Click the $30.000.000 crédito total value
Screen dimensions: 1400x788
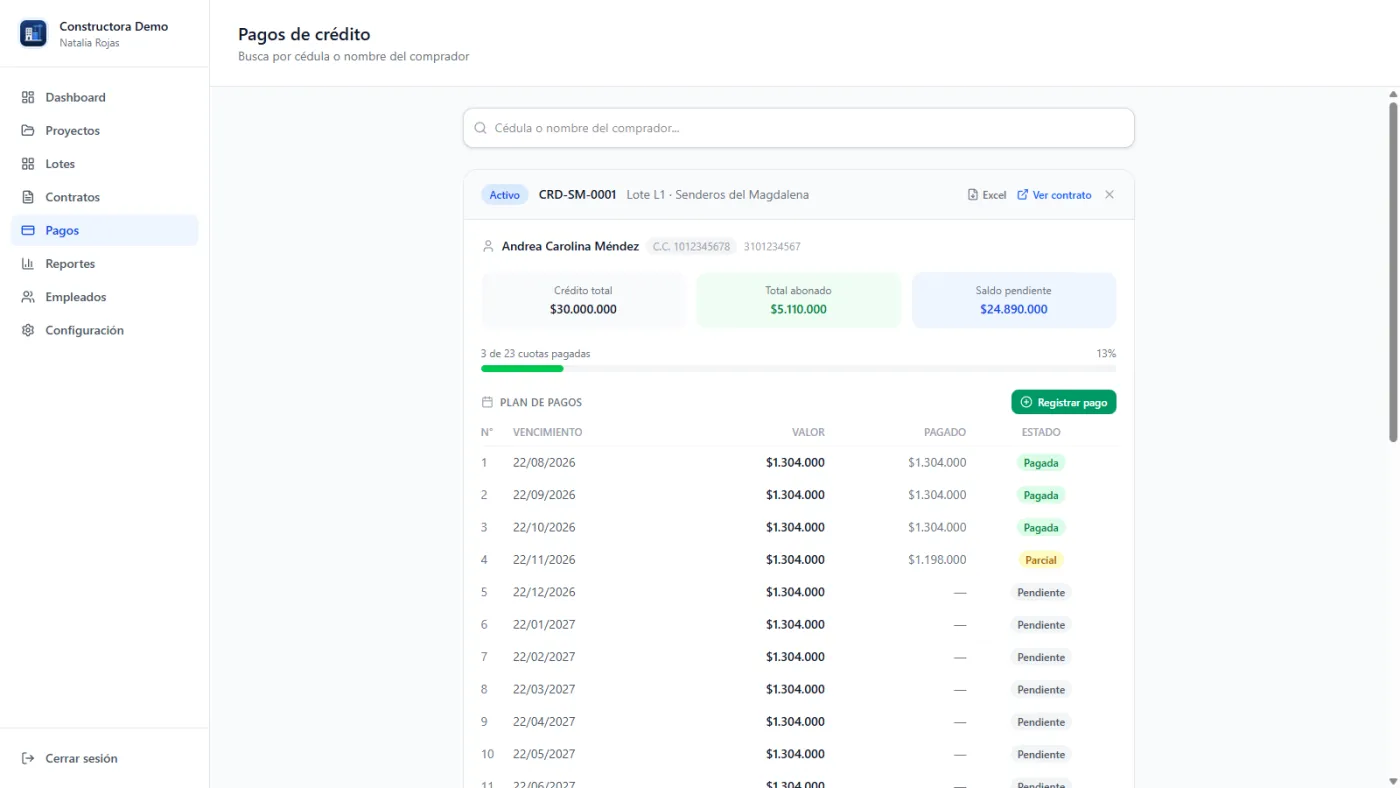[x=583, y=310]
